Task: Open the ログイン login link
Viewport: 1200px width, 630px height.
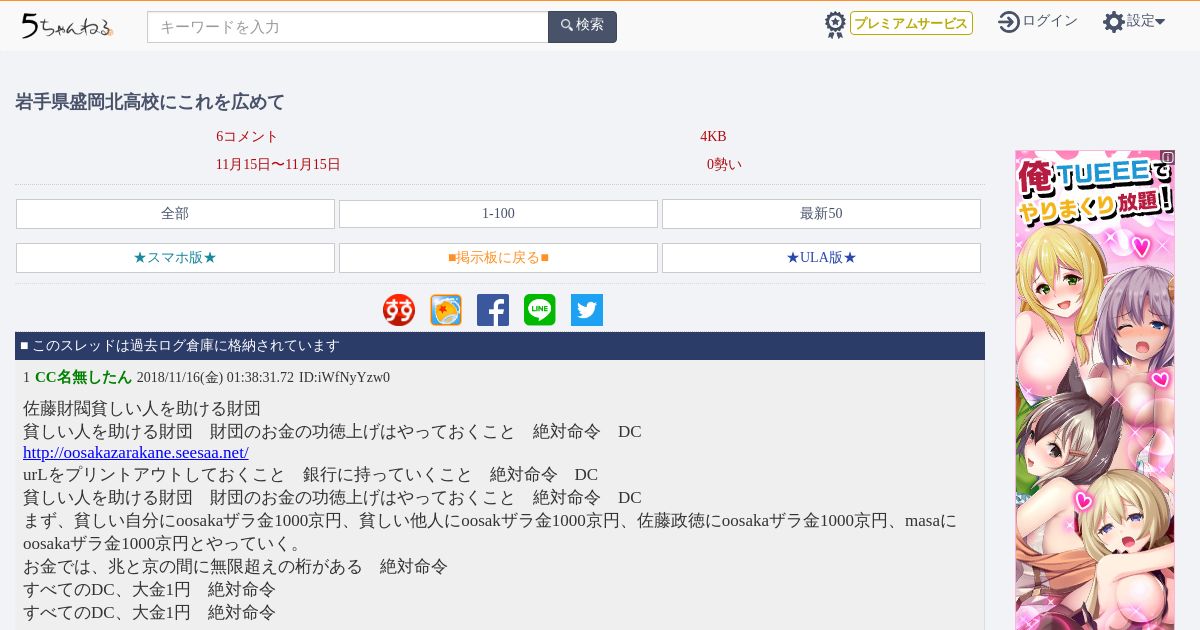Action: [1050, 21]
